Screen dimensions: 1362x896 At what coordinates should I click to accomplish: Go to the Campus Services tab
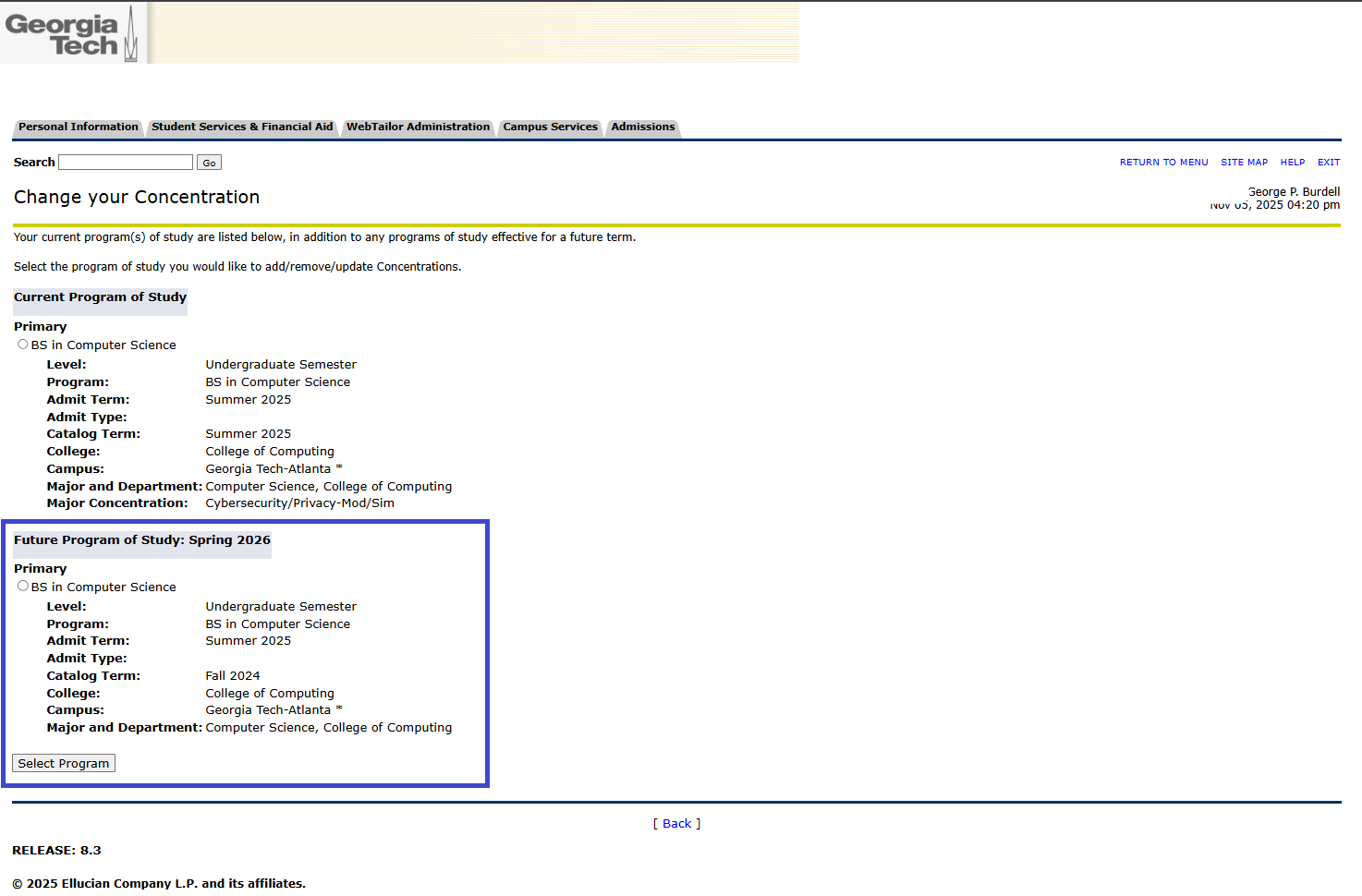tap(550, 127)
